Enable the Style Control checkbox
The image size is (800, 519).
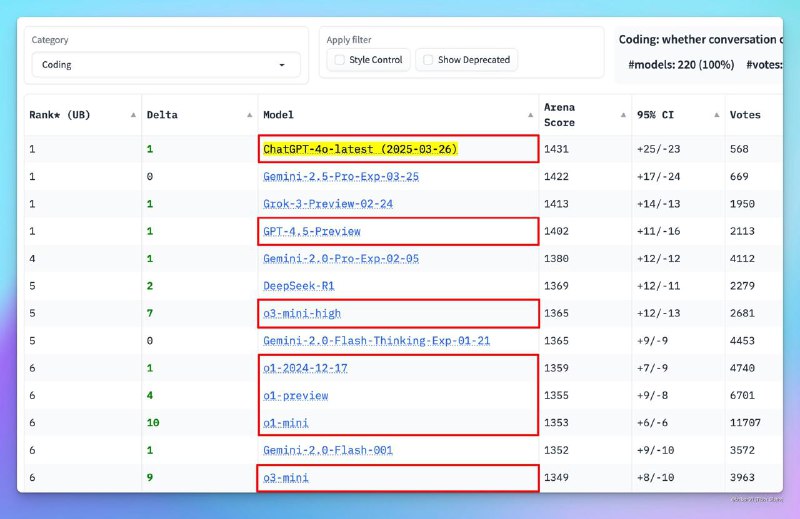point(339,60)
